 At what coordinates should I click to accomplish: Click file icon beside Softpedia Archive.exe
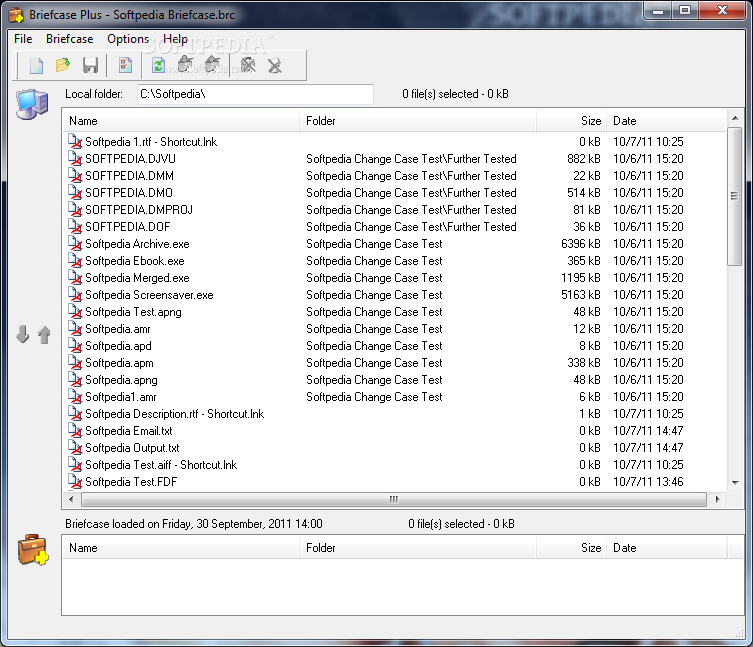point(75,244)
